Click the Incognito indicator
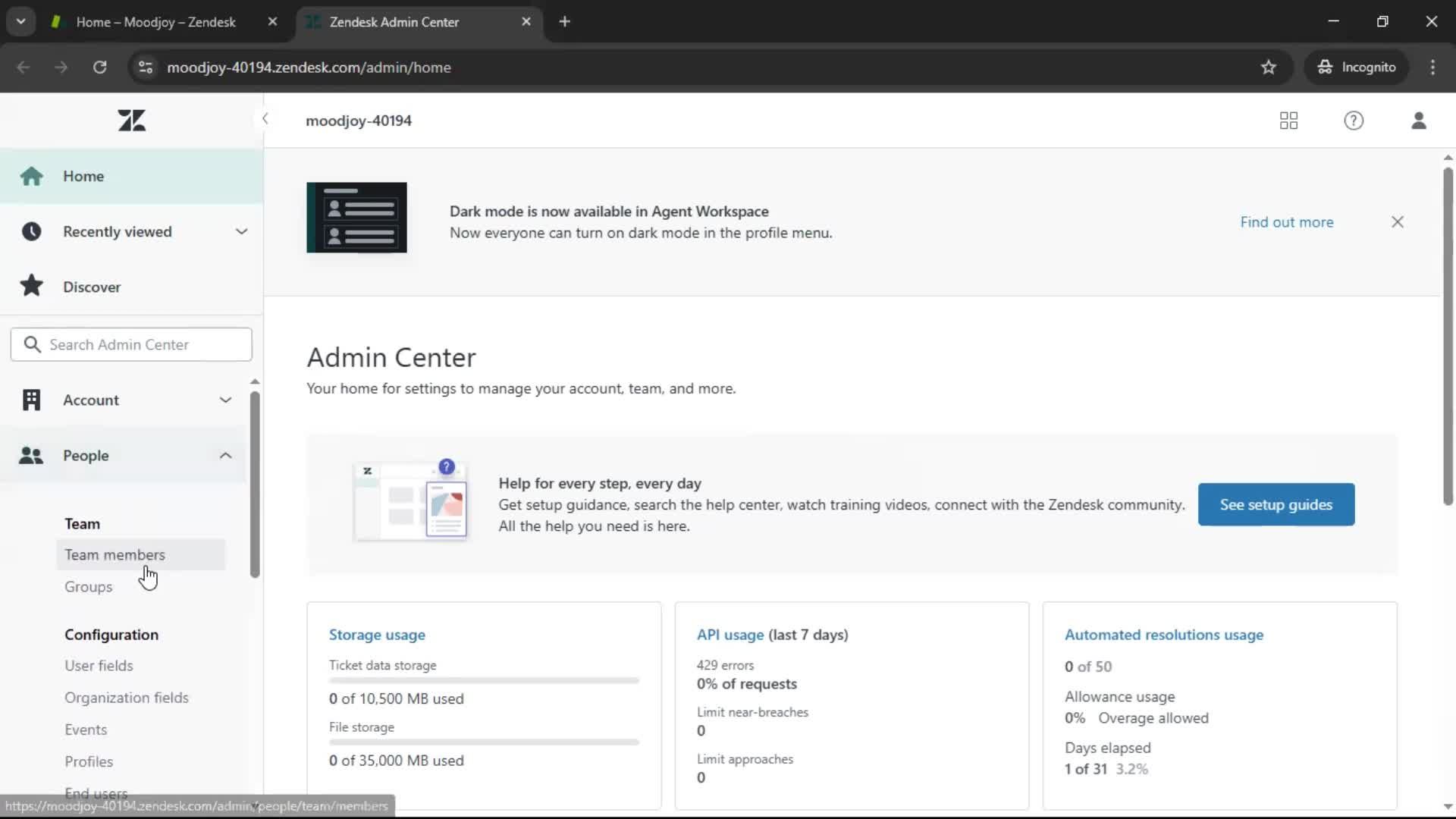This screenshot has height=819, width=1456. click(x=1357, y=67)
